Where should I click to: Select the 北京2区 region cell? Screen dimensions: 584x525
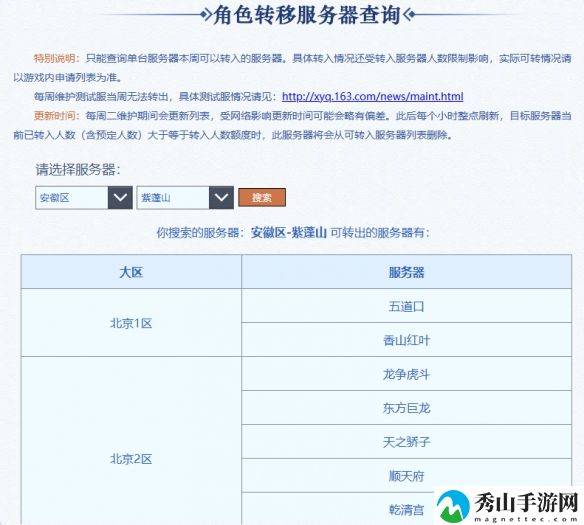[x=131, y=441]
